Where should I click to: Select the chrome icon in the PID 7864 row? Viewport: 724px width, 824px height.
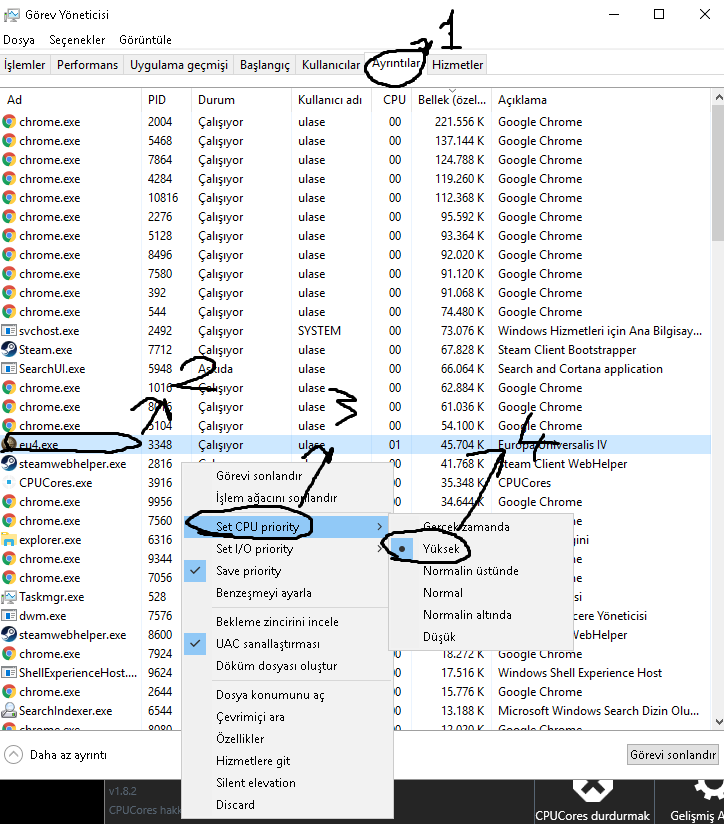8,160
